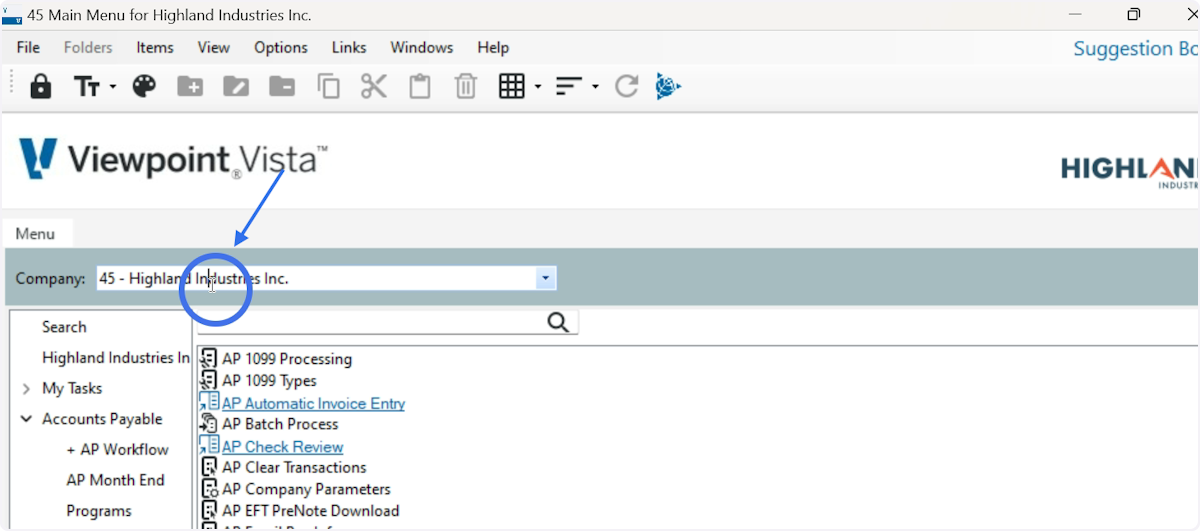Click the clipboard paste icon

click(x=420, y=87)
